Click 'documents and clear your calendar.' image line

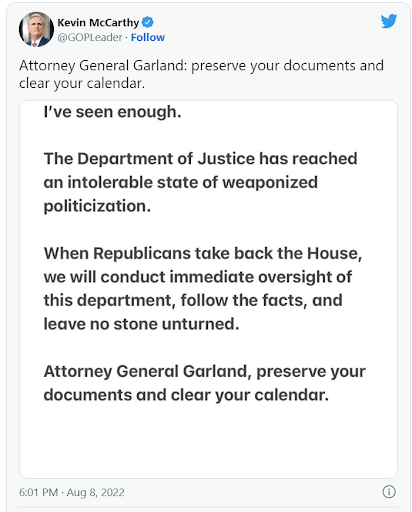[x=186, y=395]
